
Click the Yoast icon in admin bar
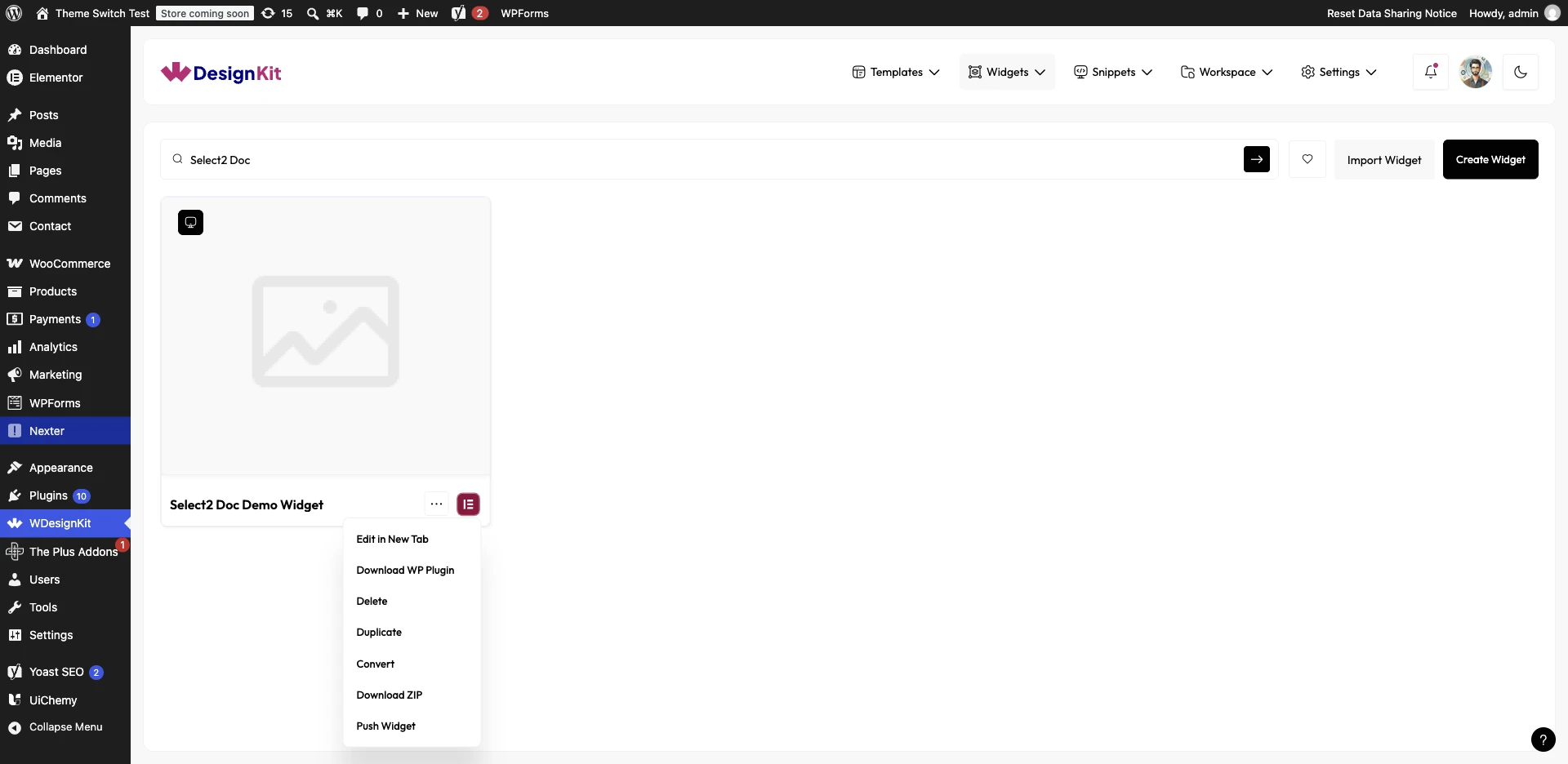[x=470, y=13]
